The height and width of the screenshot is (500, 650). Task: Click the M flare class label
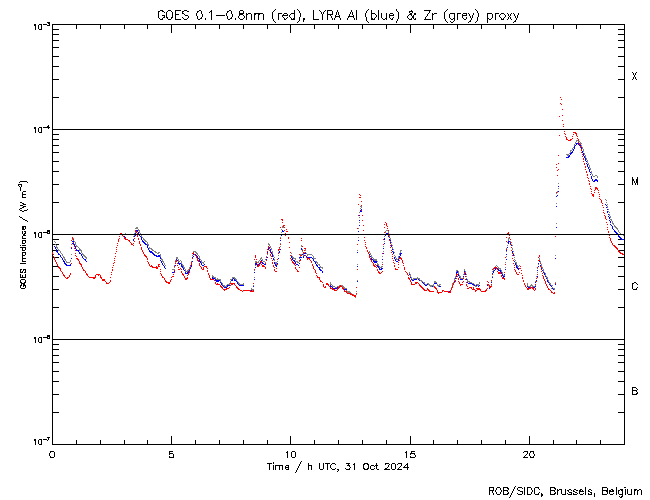(x=634, y=182)
